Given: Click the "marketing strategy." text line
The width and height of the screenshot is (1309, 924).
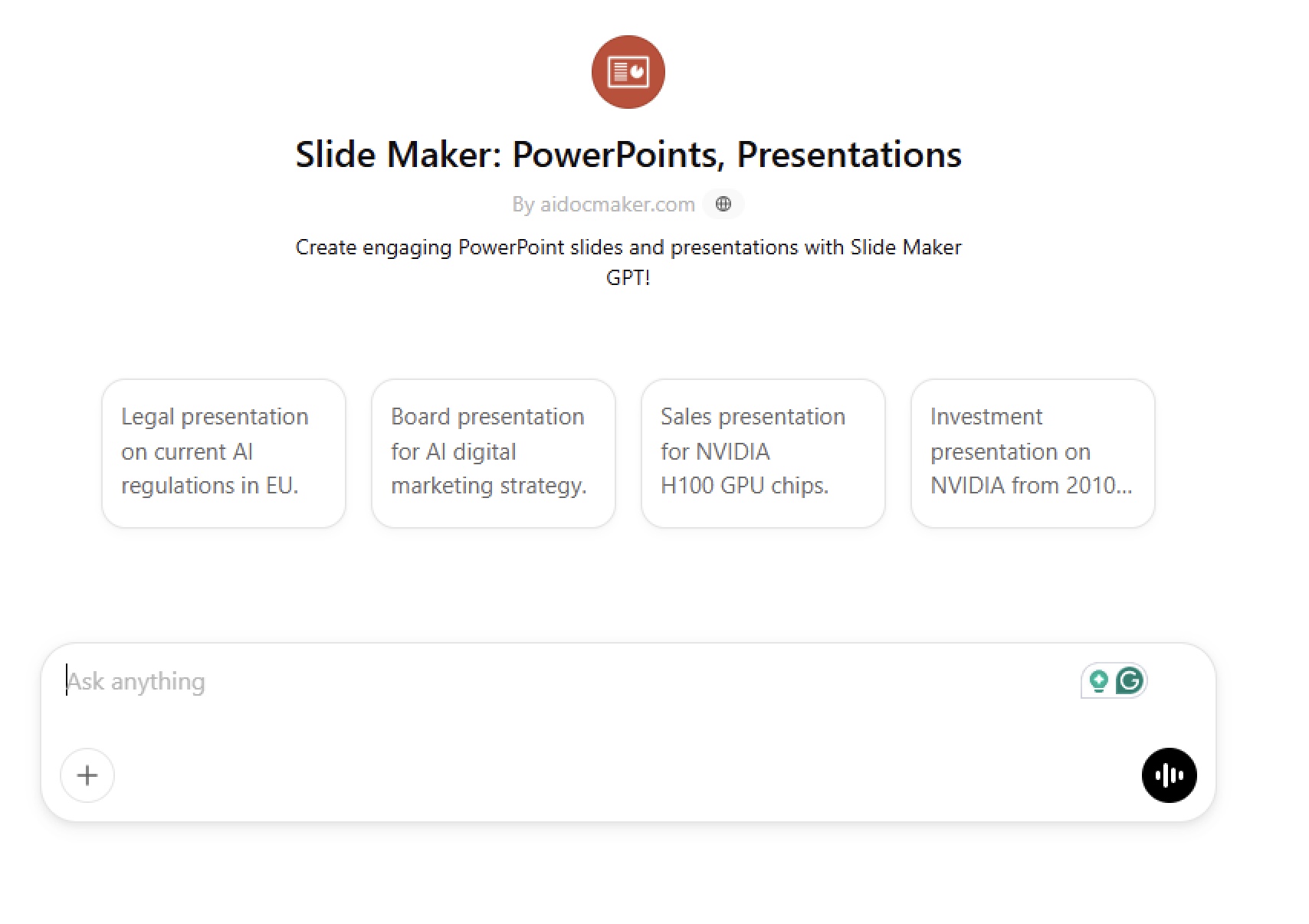Looking at the screenshot, I should [489, 486].
